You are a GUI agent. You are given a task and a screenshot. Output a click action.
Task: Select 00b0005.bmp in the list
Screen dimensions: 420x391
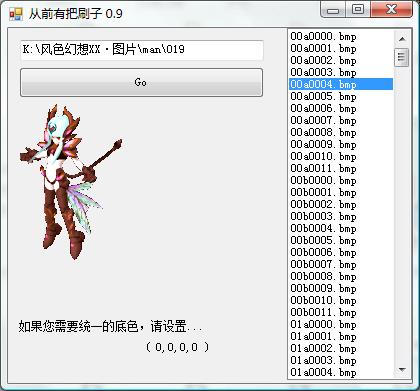(x=341, y=240)
